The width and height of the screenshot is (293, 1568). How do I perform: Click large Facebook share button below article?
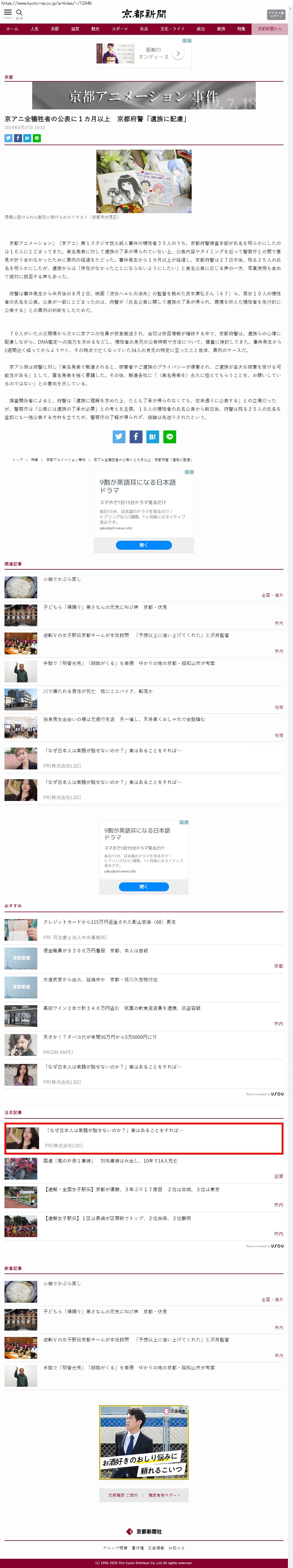tap(136, 436)
